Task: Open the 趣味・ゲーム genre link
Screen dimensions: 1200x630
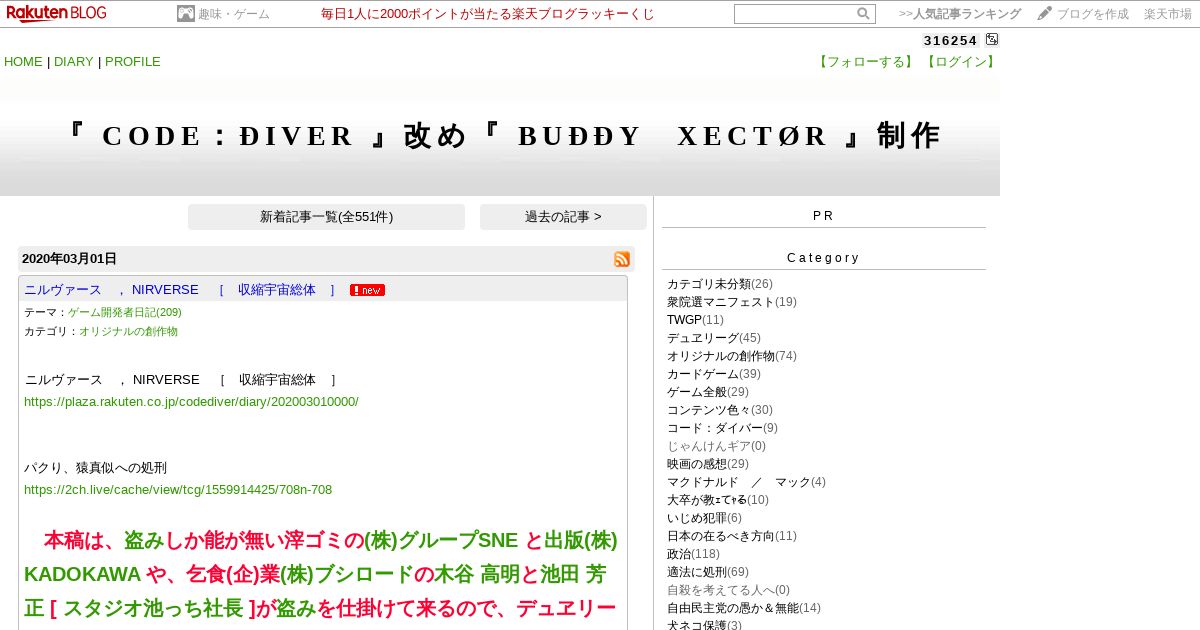Action: 234,14
